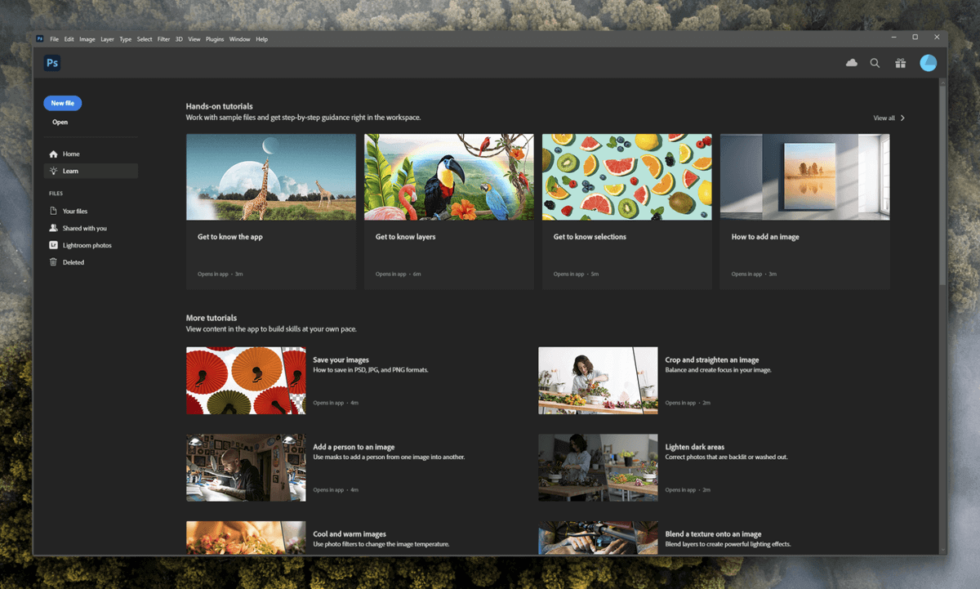Open Your files in the sidebar
The image size is (980, 589).
[76, 210]
